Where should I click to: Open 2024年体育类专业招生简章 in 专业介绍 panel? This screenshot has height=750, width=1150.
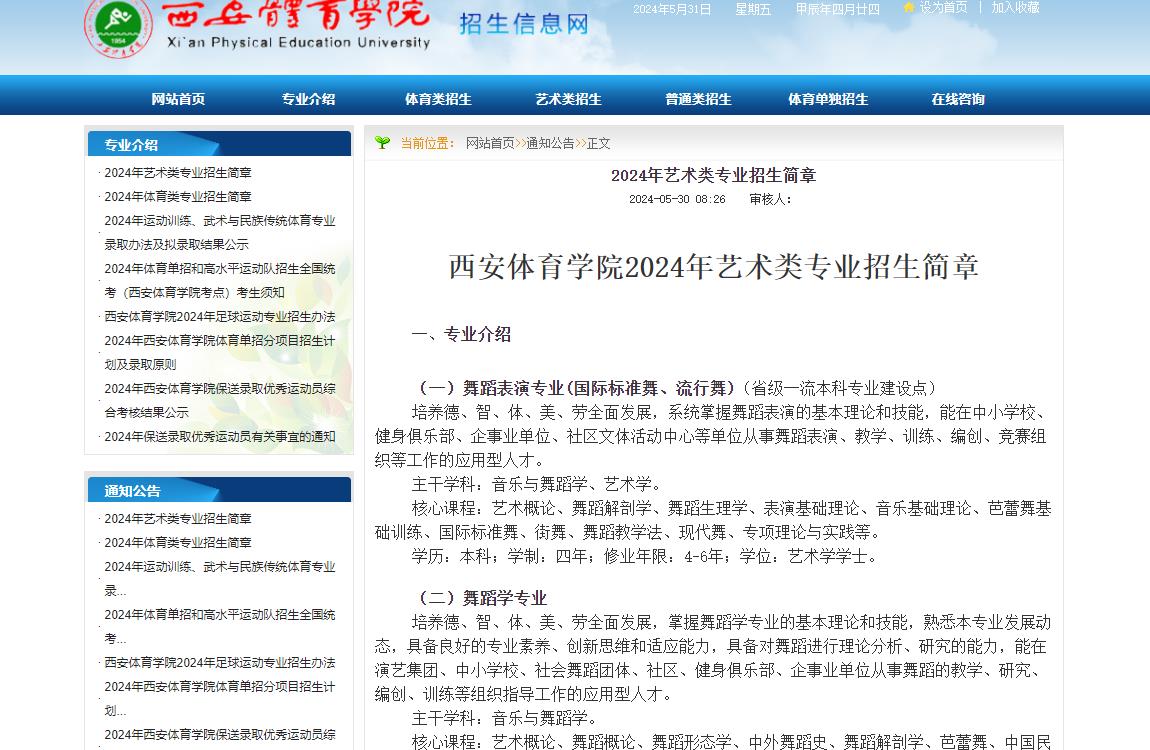pos(177,196)
